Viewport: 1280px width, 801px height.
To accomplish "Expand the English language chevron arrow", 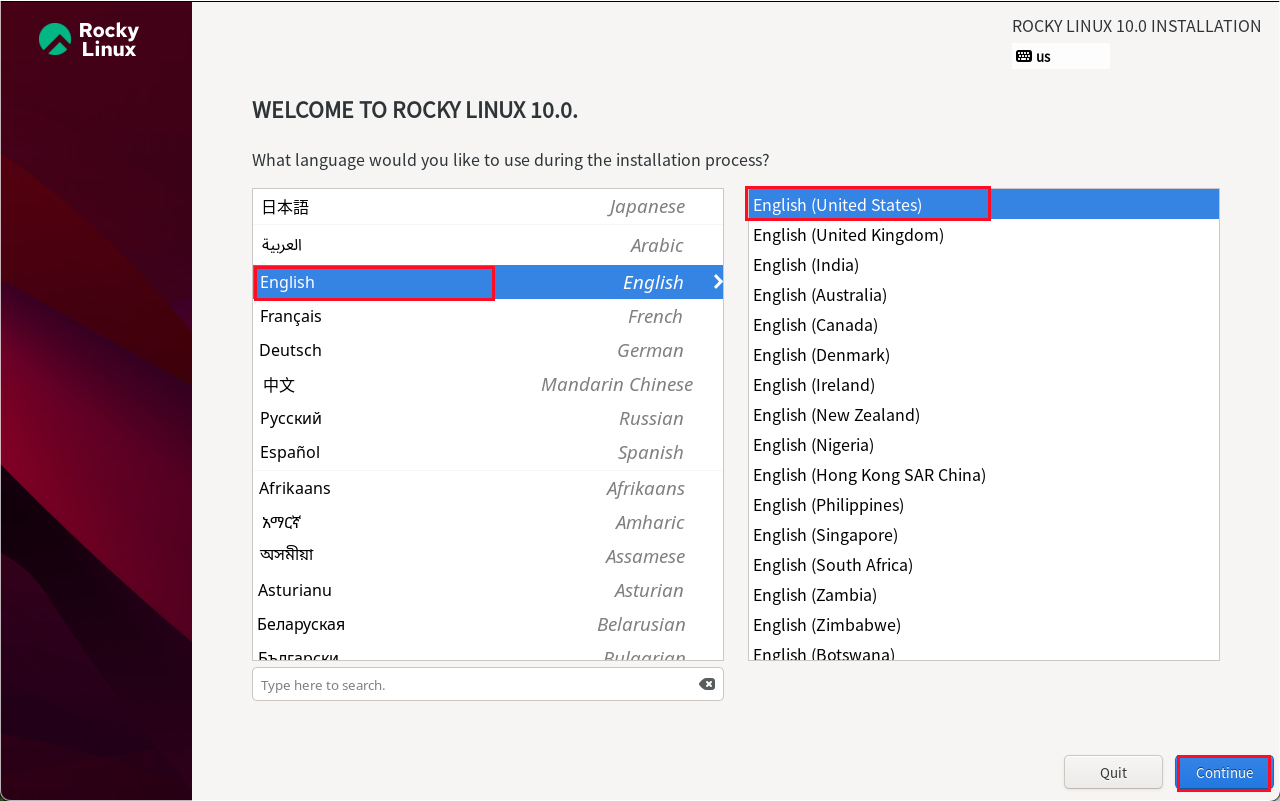I will [x=717, y=282].
